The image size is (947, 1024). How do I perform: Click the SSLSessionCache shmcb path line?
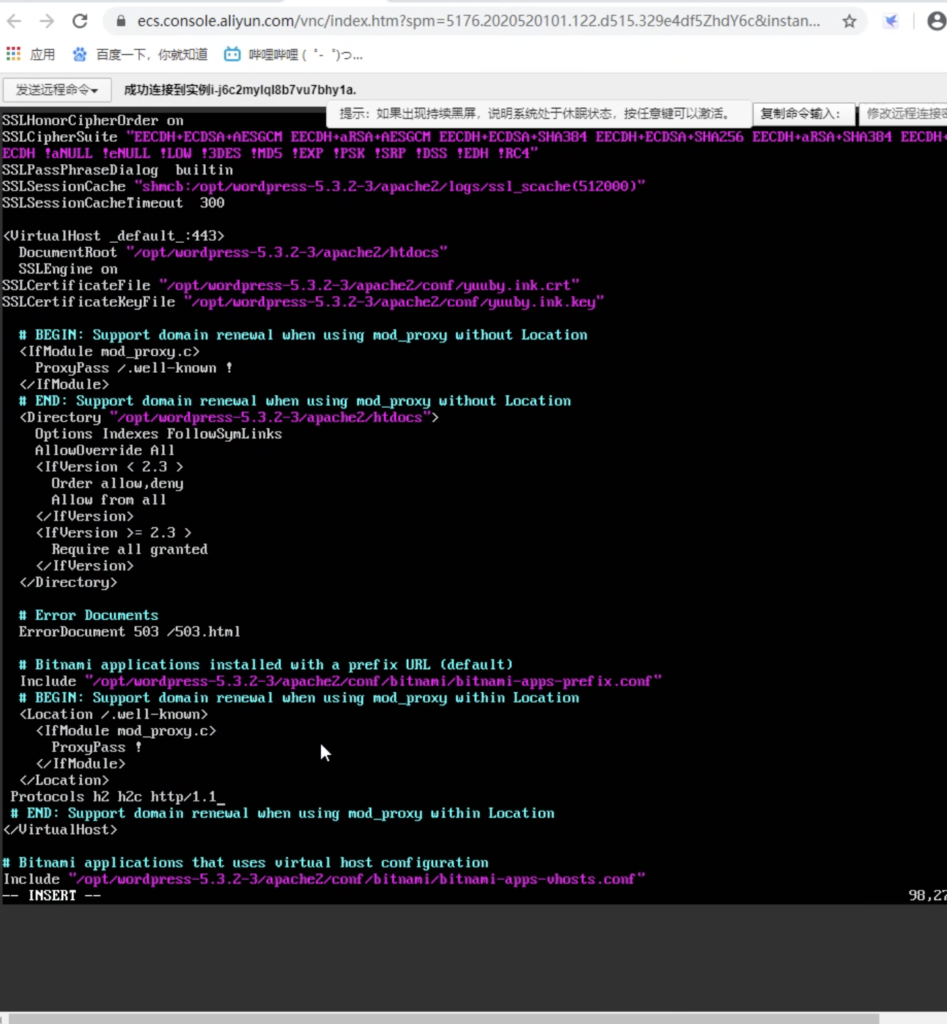coord(324,186)
